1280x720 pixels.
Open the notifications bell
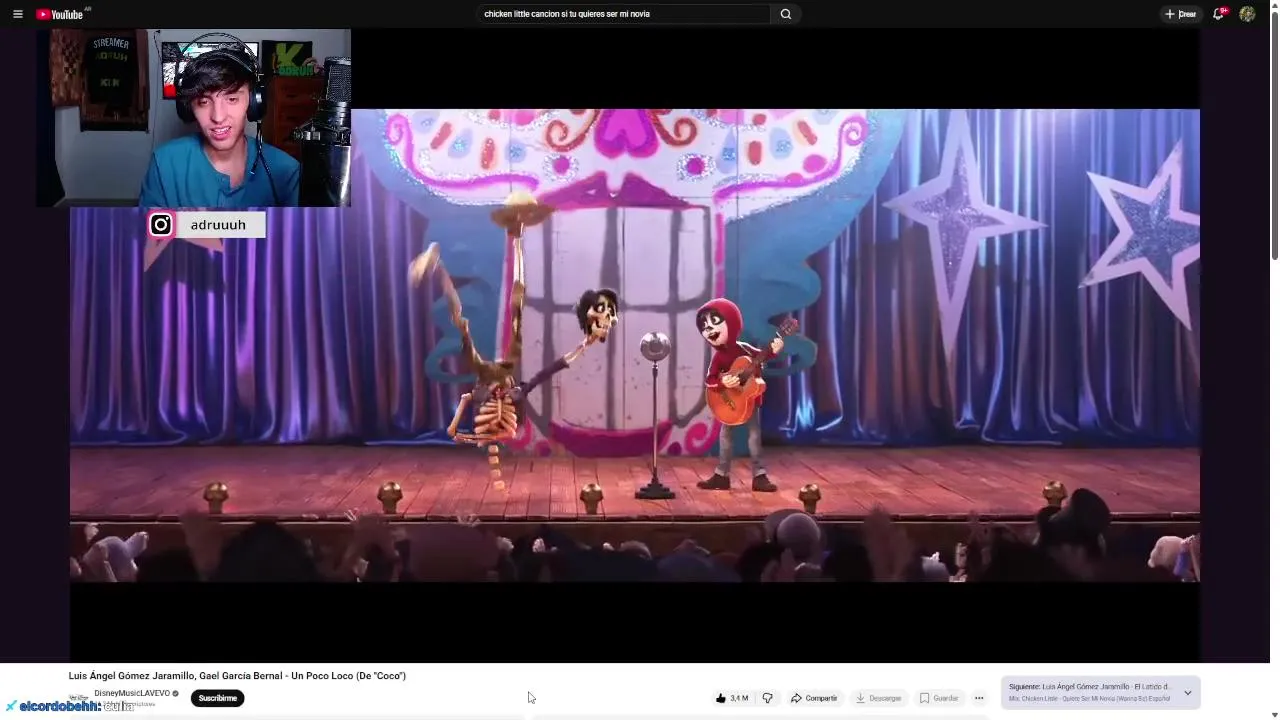(x=1218, y=14)
